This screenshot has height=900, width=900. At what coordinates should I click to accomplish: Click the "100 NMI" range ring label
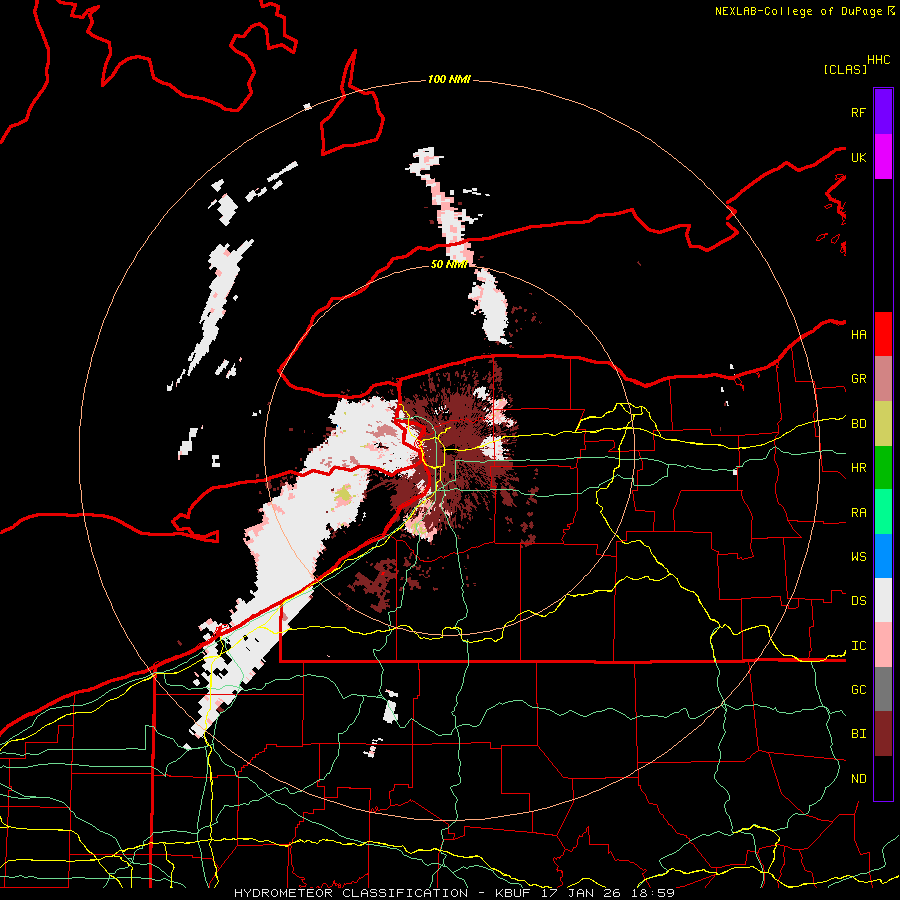point(449,79)
